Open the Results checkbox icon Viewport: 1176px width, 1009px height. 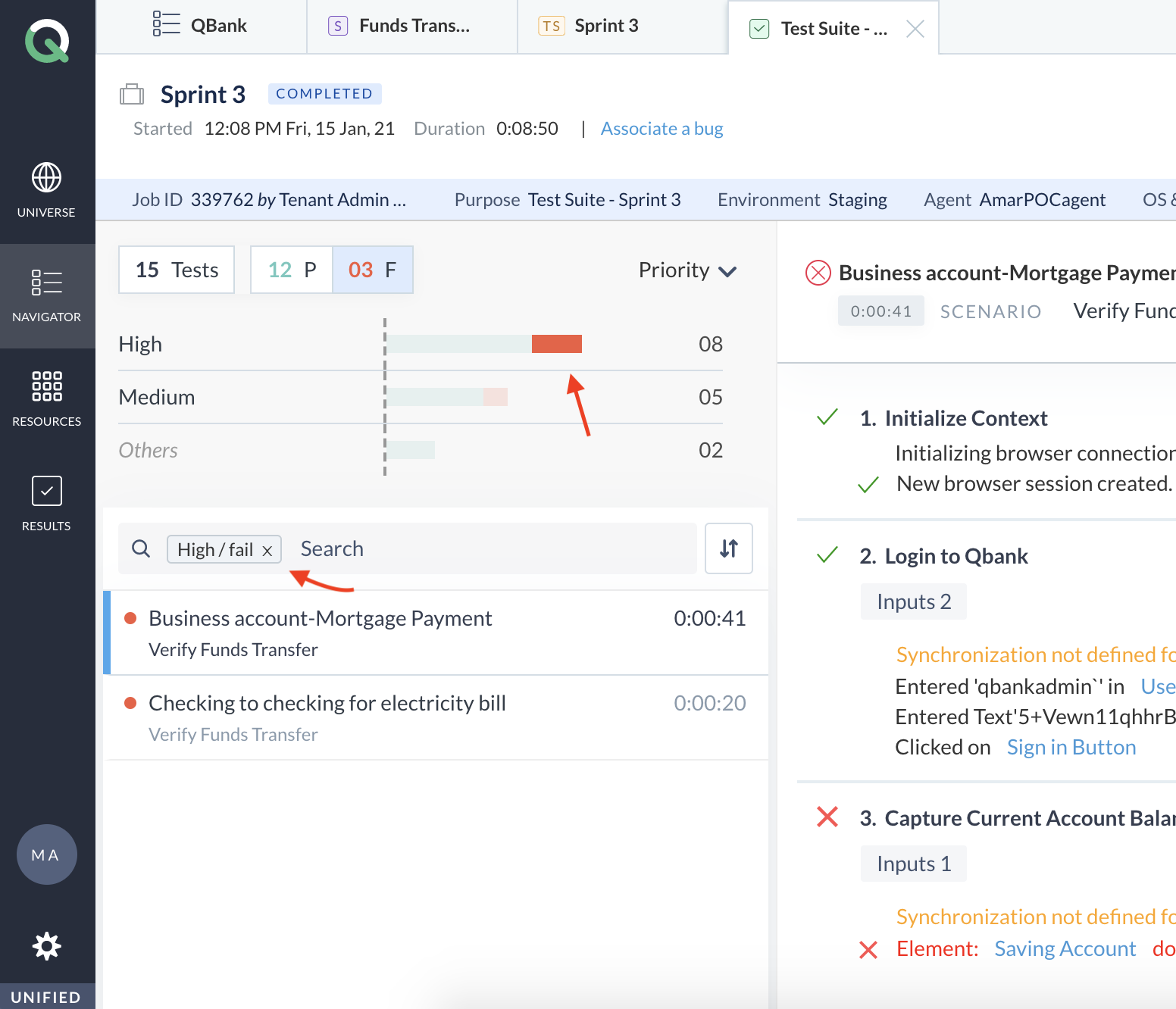point(46,491)
